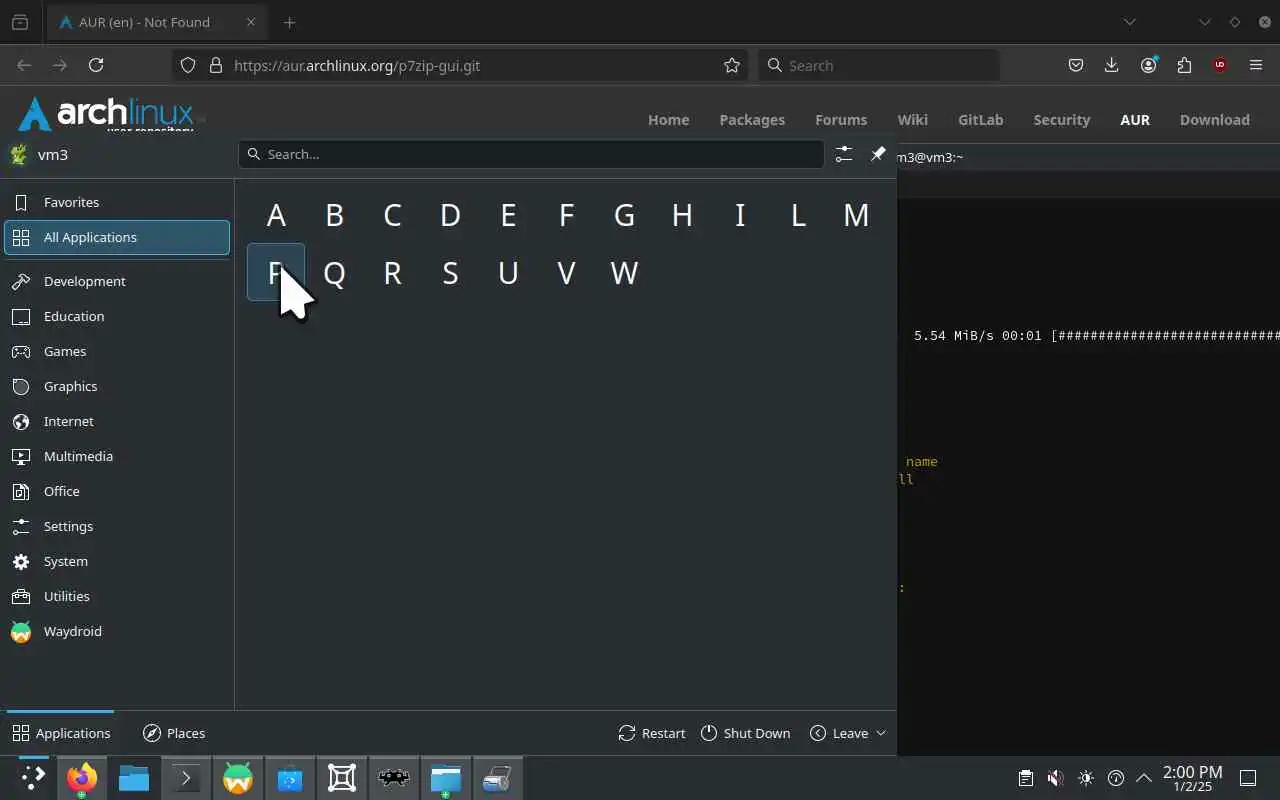Open the Firefox Downloads icon
1280x800 pixels.
click(1111, 65)
